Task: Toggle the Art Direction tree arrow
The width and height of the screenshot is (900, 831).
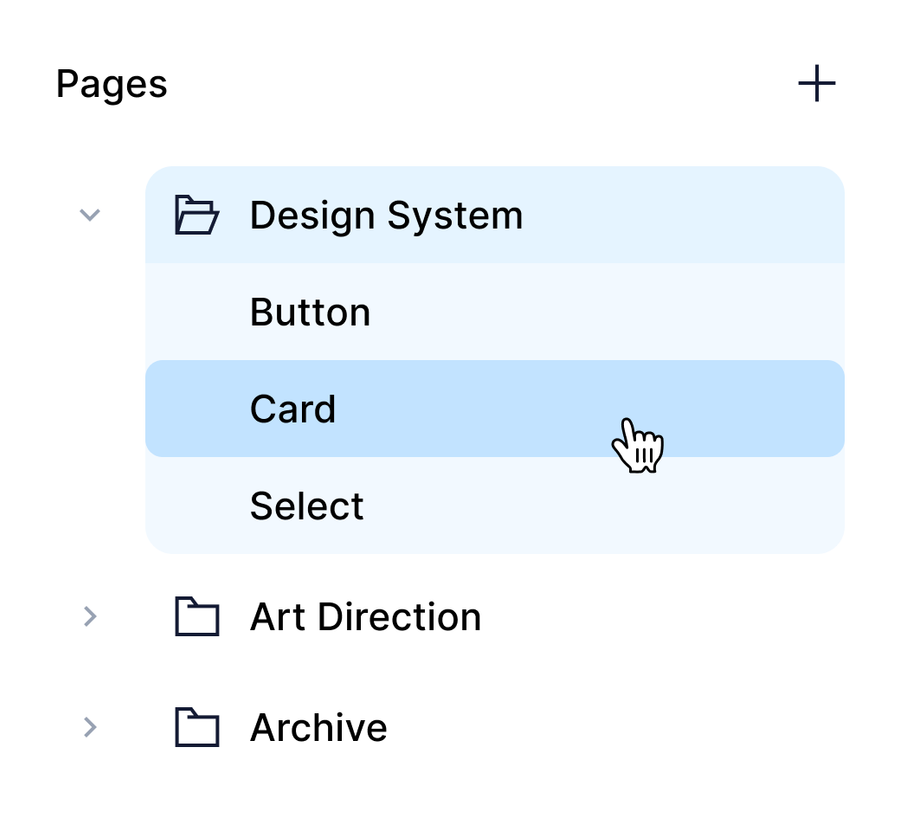Action: pos(90,617)
